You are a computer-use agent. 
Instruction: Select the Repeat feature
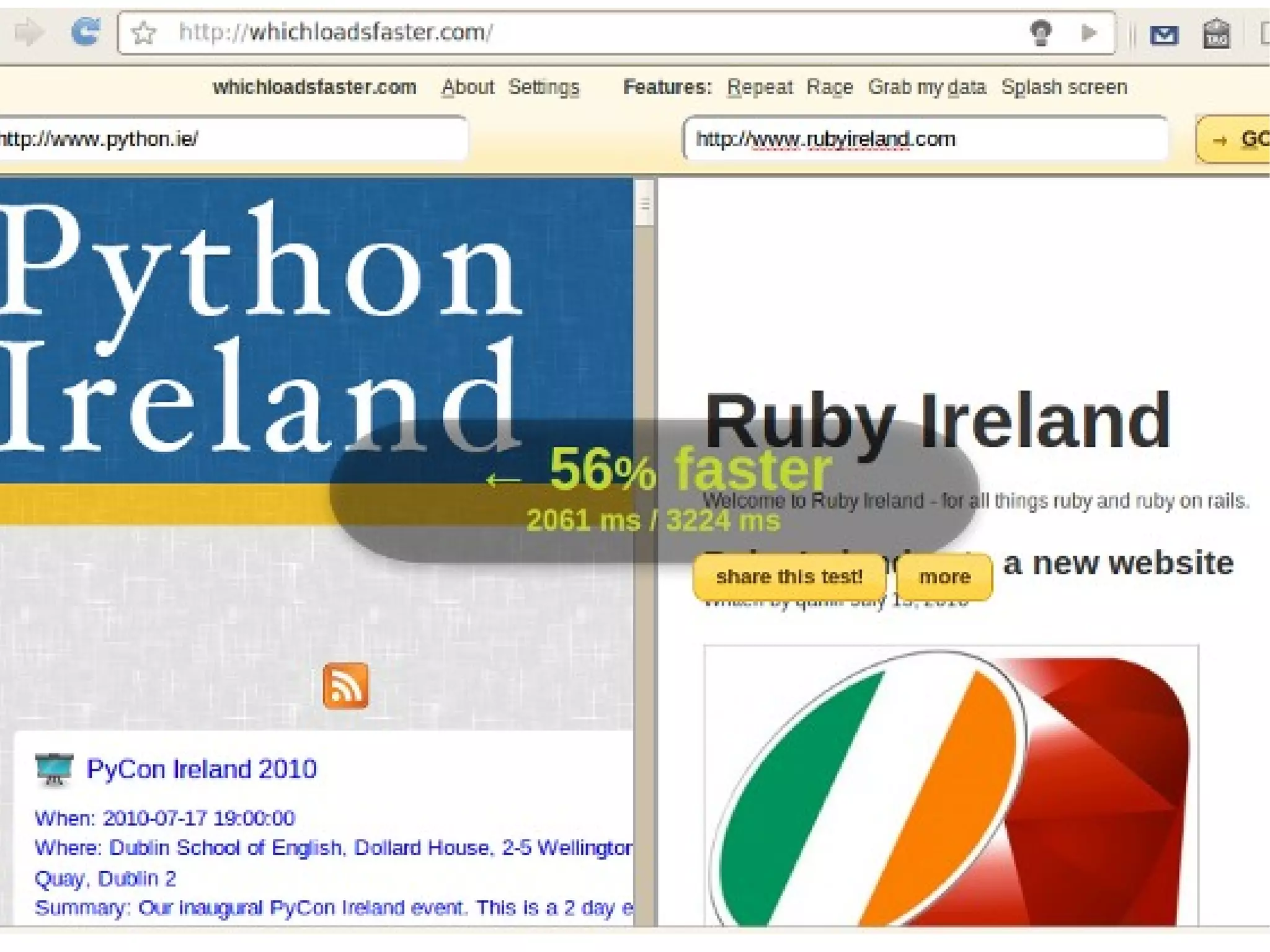(760, 87)
